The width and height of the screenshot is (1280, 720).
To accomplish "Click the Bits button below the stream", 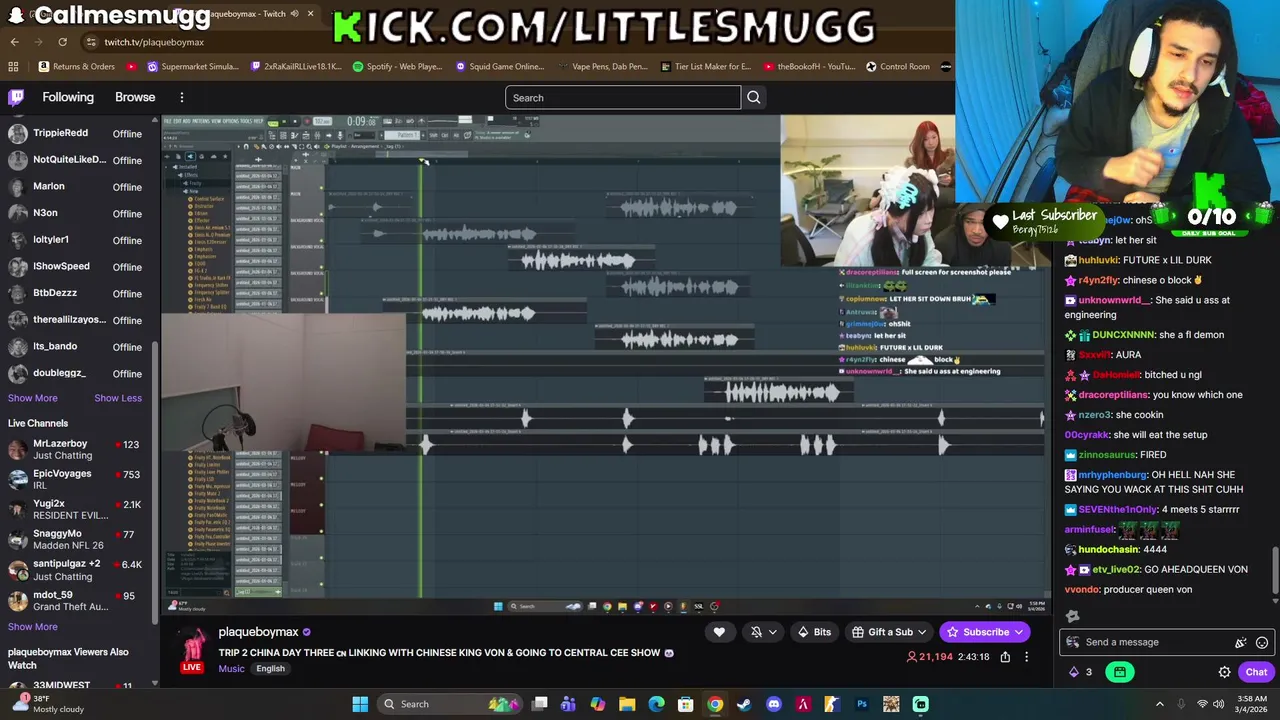I will pyautogui.click(x=813, y=632).
